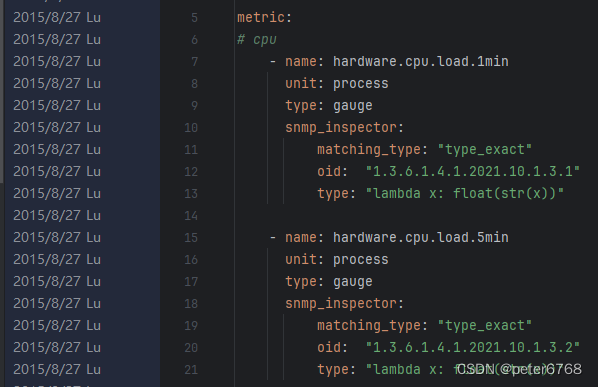
Task: Click gutter line number 20
Action: pyautogui.click(x=191, y=348)
